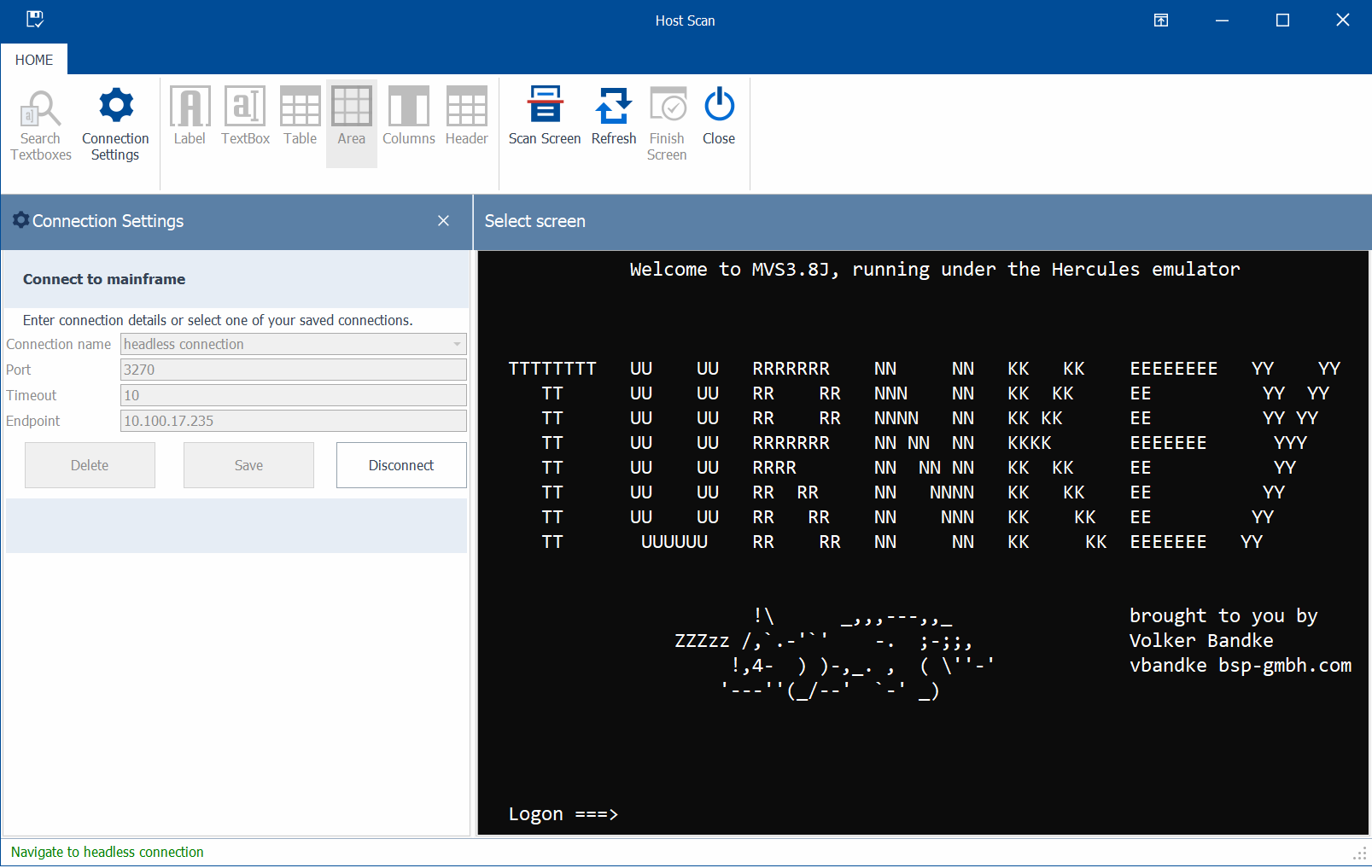Image resolution: width=1372 pixels, height=868 pixels.
Task: Open the ribbon display options button
Action: [1161, 20]
